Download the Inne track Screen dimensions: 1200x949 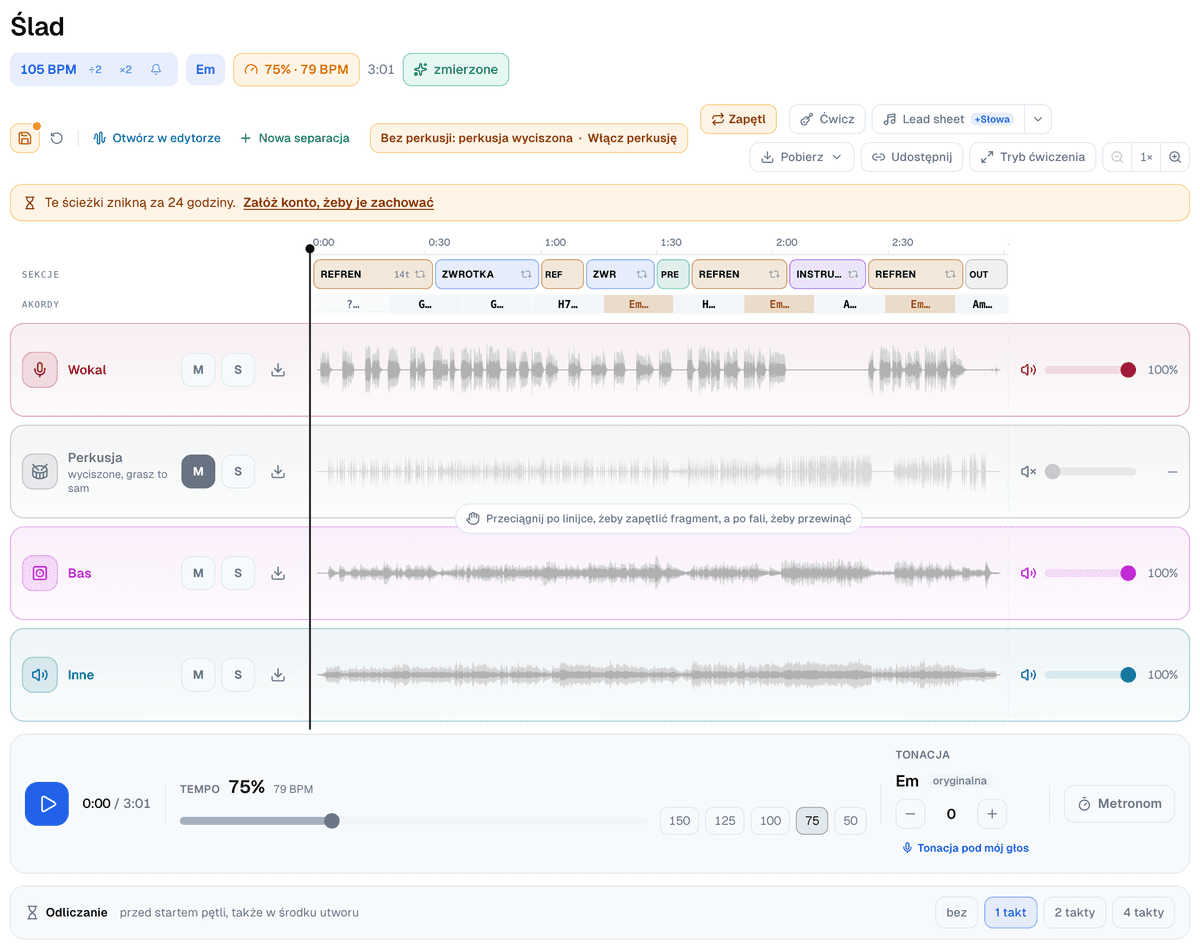[x=278, y=675]
